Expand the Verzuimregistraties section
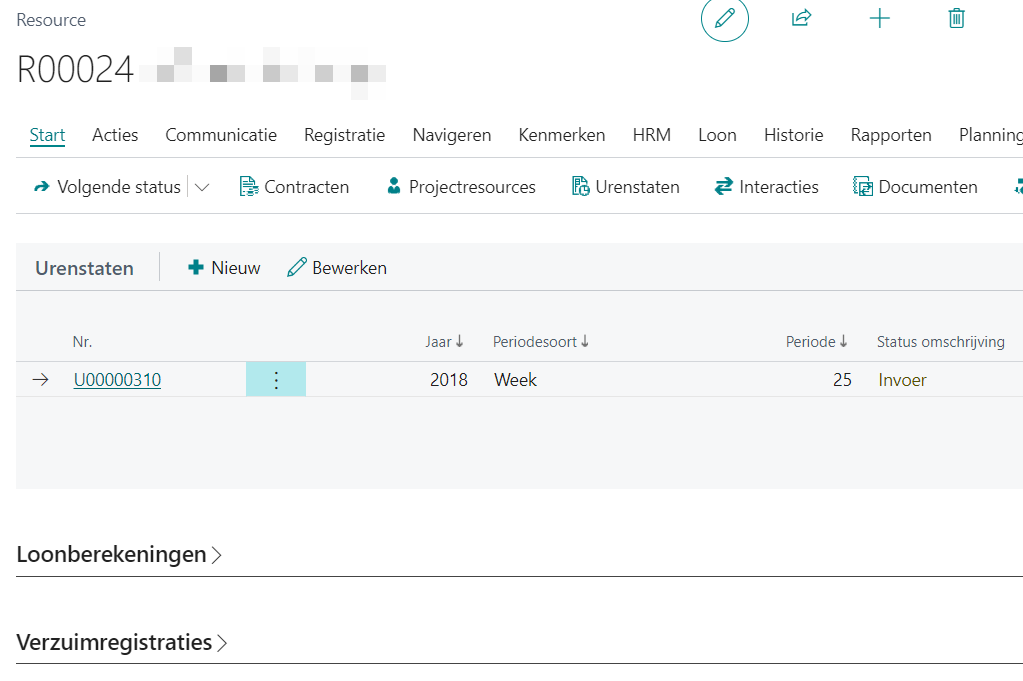 122,642
